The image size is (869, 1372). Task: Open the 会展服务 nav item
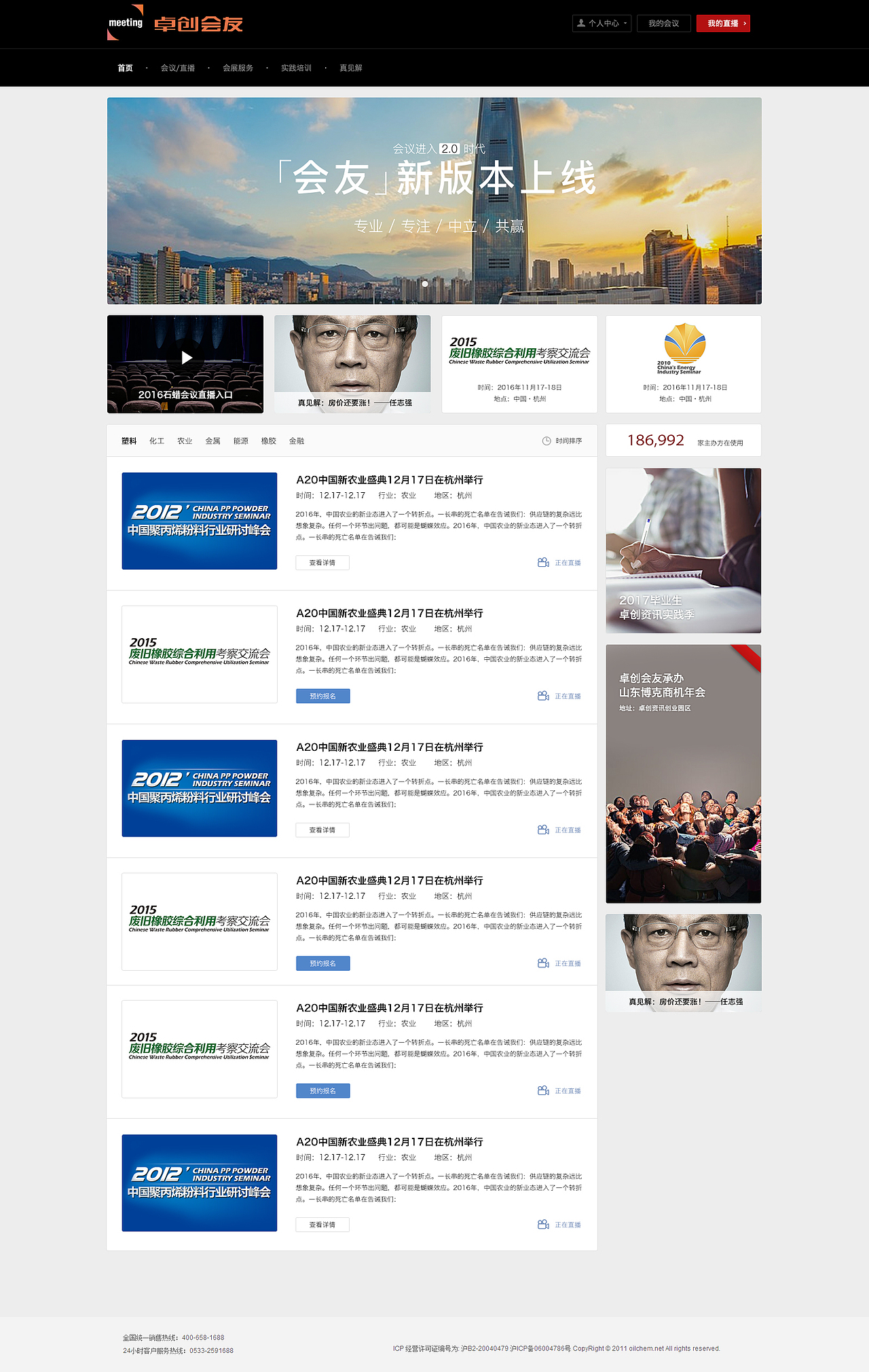[x=238, y=68]
